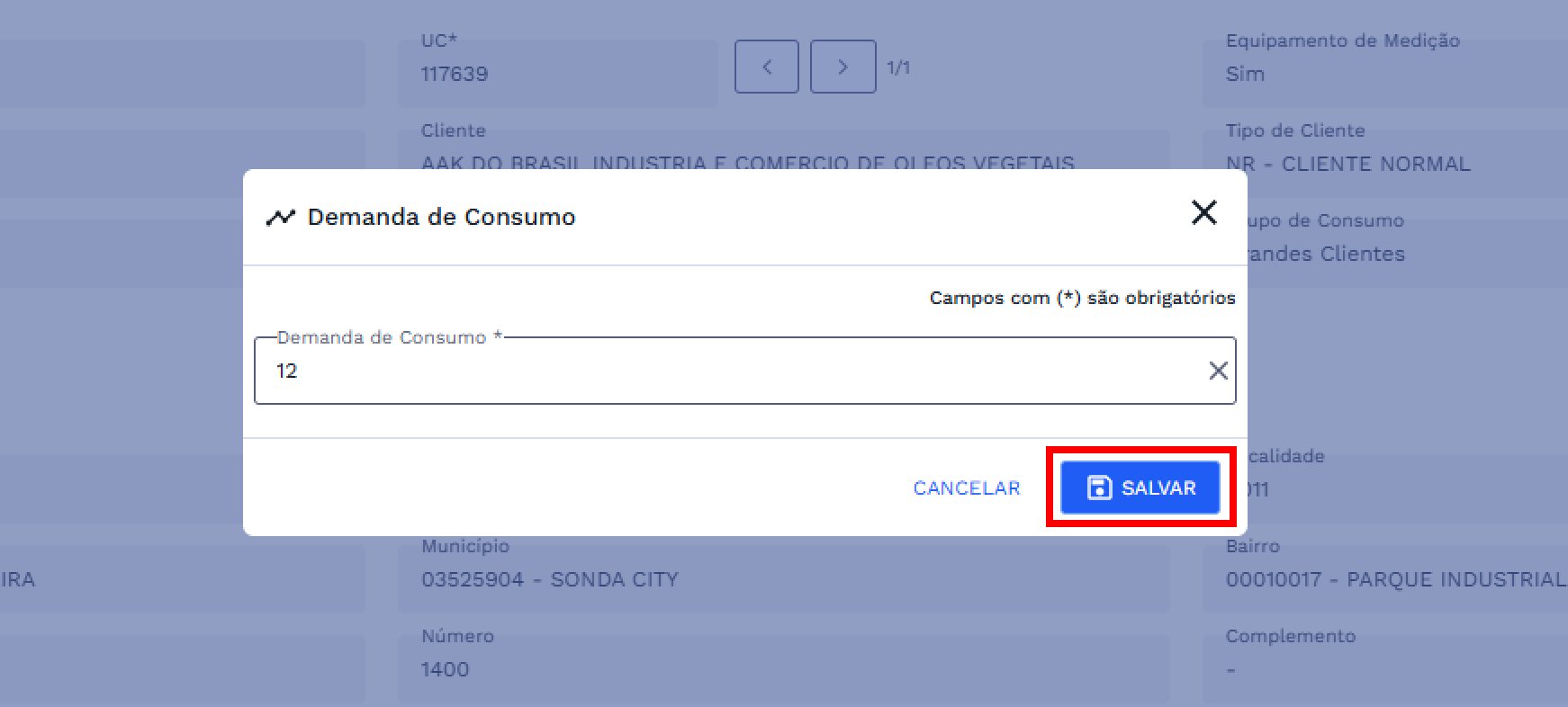This screenshot has height=707, width=1568.
Task: Click the 1/1 page indicator
Action: (x=898, y=67)
